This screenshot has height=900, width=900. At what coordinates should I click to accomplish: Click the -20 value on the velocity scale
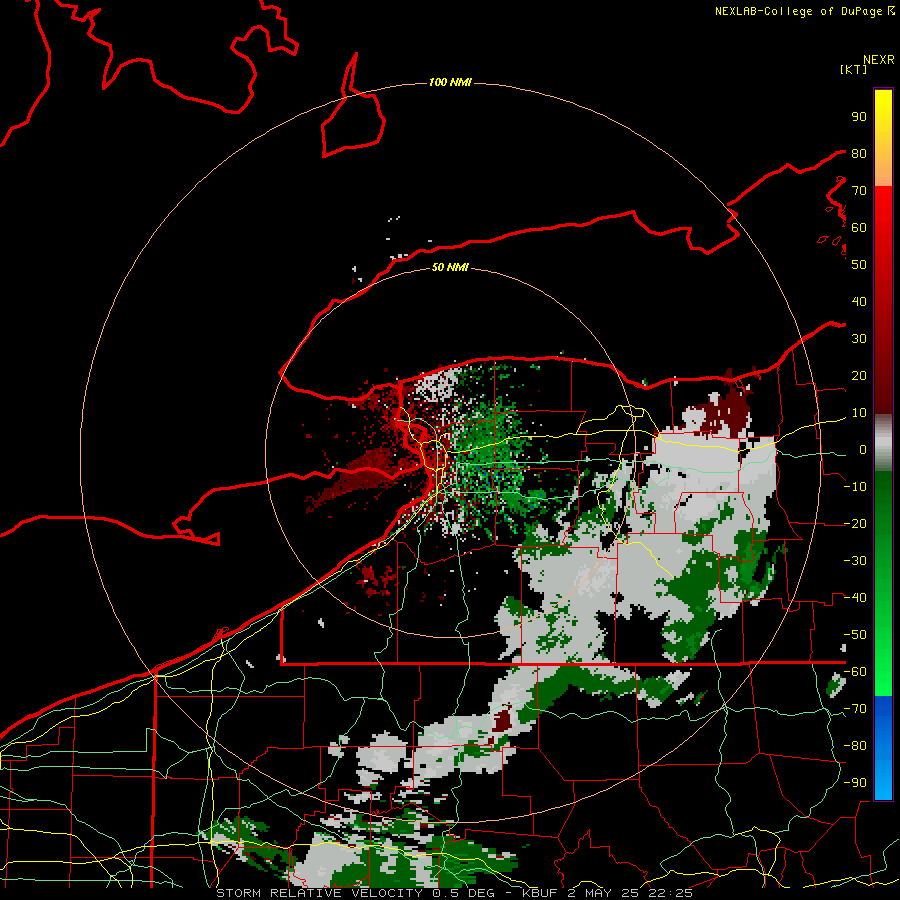point(855,523)
